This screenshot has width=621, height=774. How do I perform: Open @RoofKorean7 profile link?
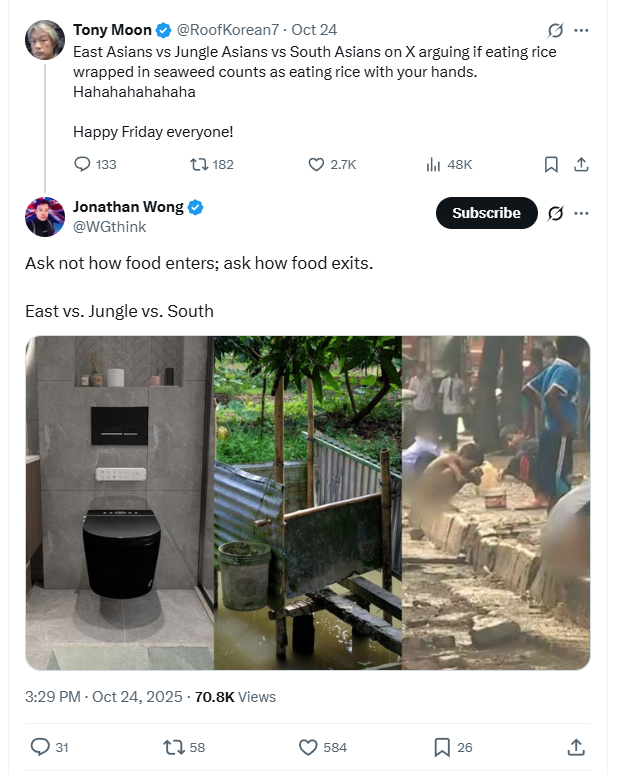coord(228,30)
